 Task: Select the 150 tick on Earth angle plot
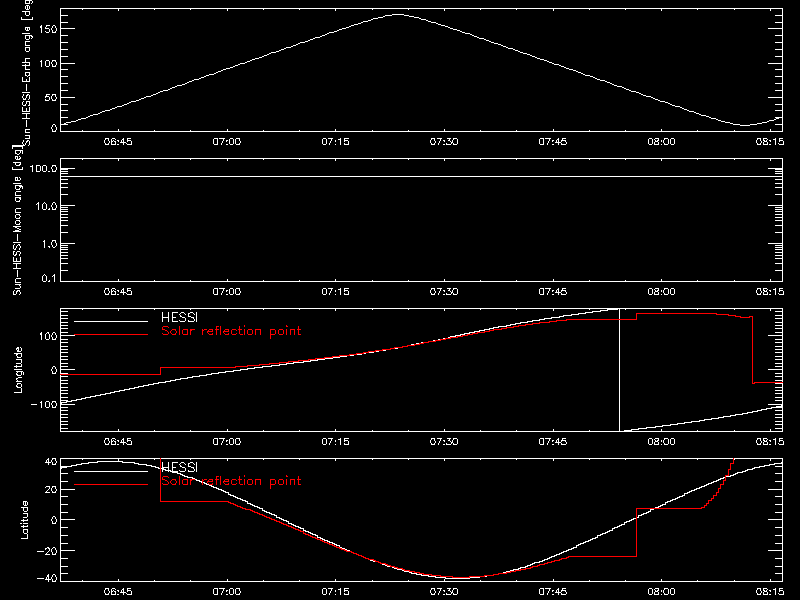(48, 29)
